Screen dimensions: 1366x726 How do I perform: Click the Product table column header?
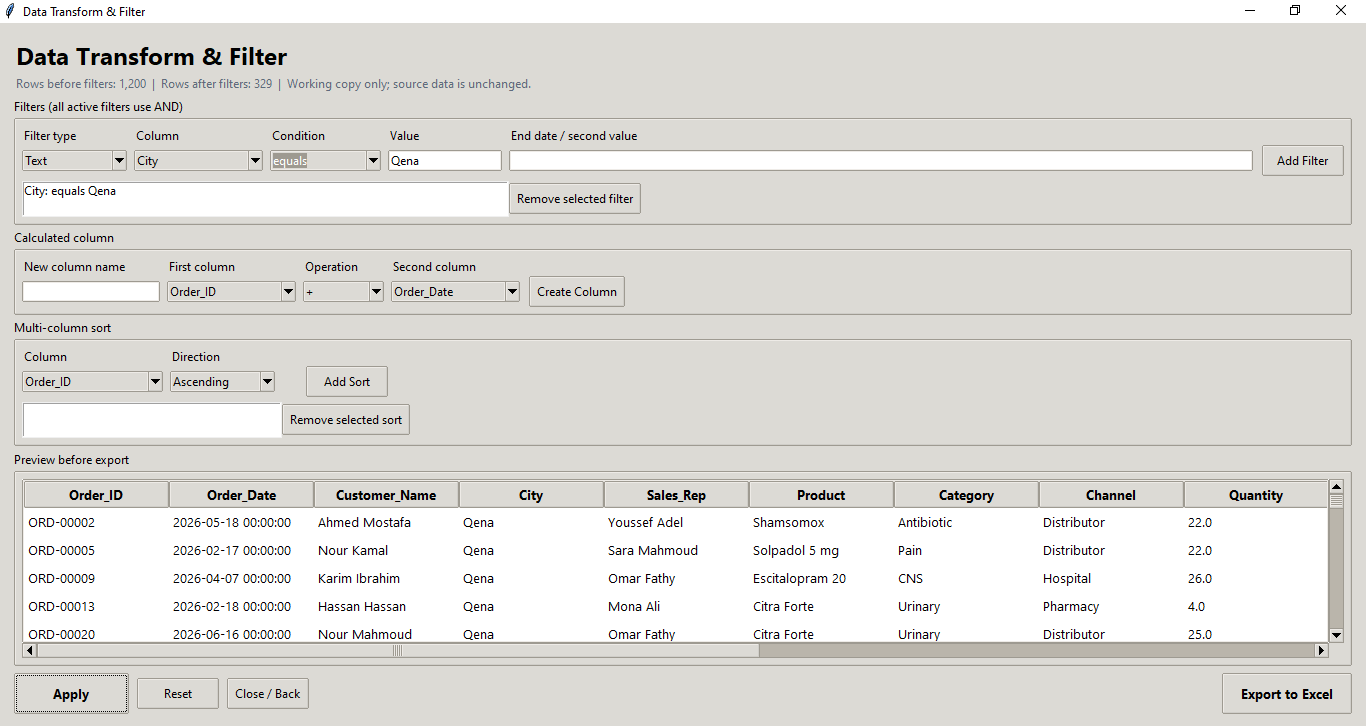pyautogui.click(x=821, y=495)
